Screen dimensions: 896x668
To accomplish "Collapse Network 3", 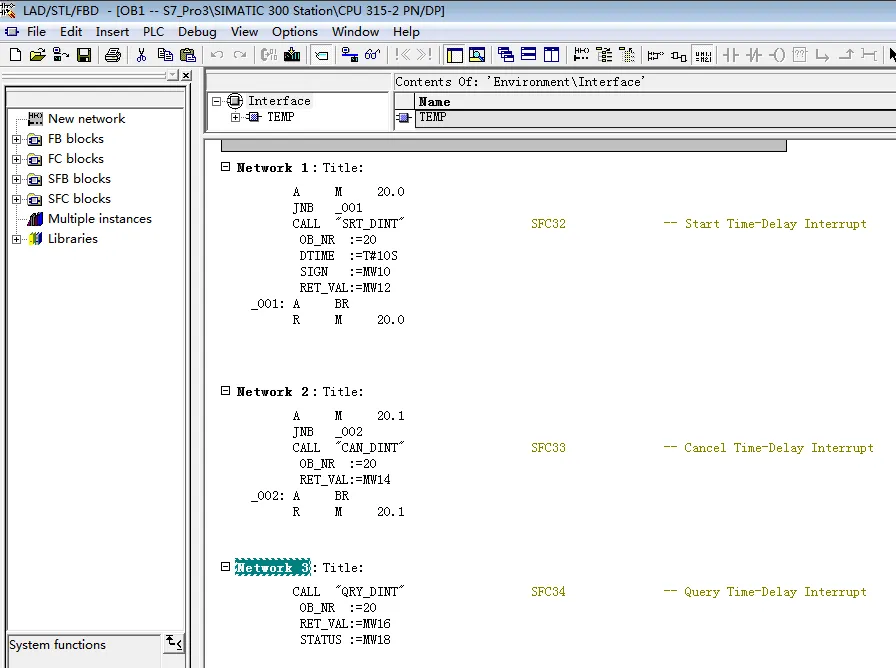I will [225, 567].
